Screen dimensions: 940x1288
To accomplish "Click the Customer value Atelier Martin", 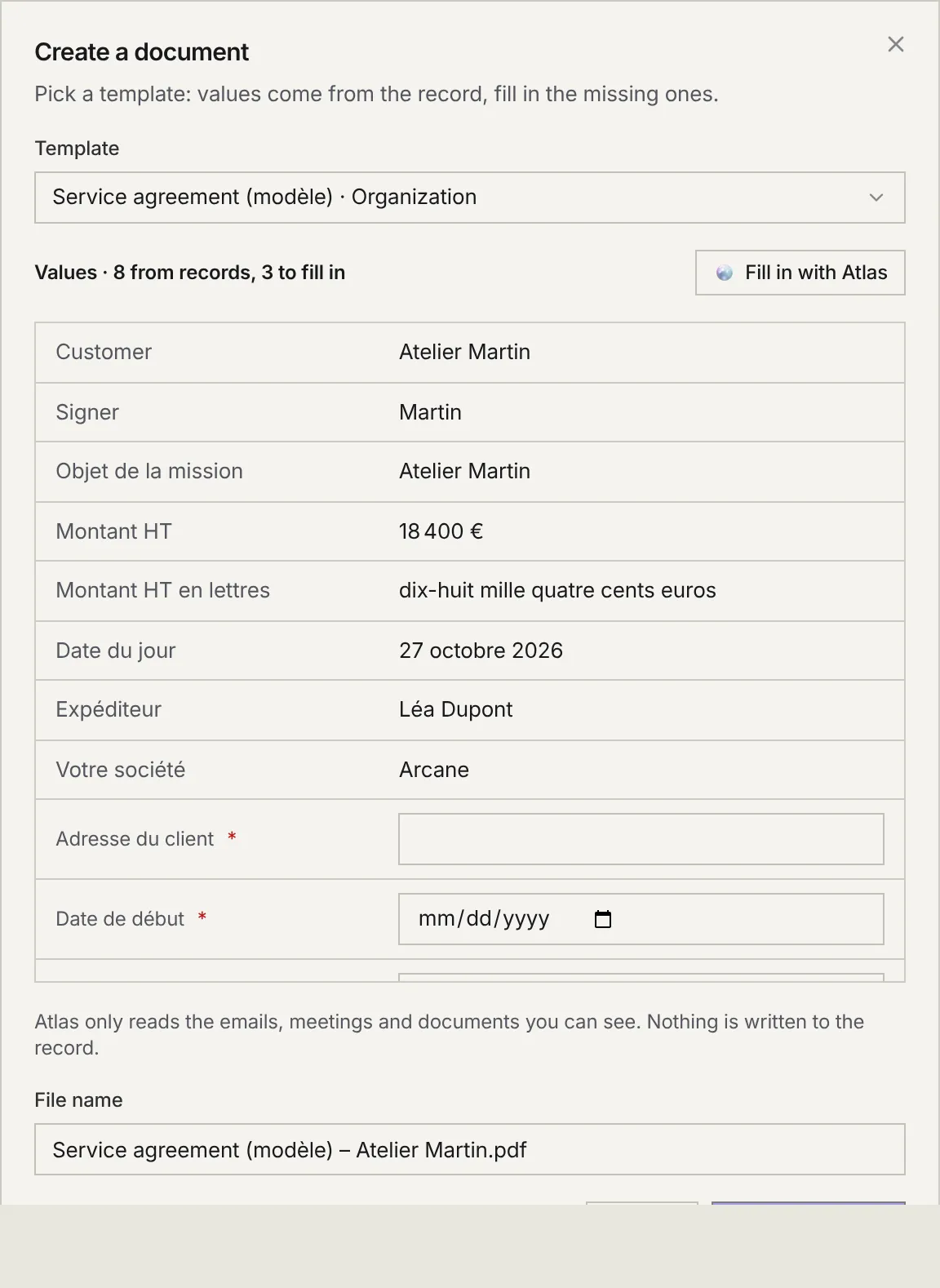I will tap(464, 352).
